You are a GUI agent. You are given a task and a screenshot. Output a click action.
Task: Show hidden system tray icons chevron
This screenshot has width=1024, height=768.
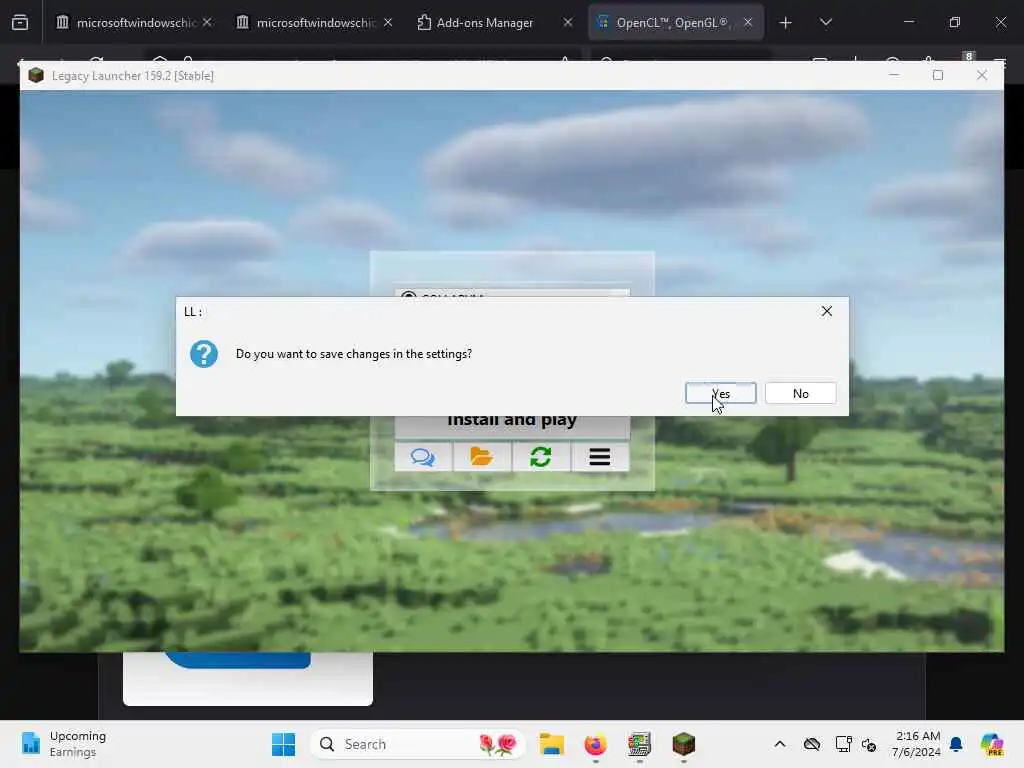tap(780, 744)
